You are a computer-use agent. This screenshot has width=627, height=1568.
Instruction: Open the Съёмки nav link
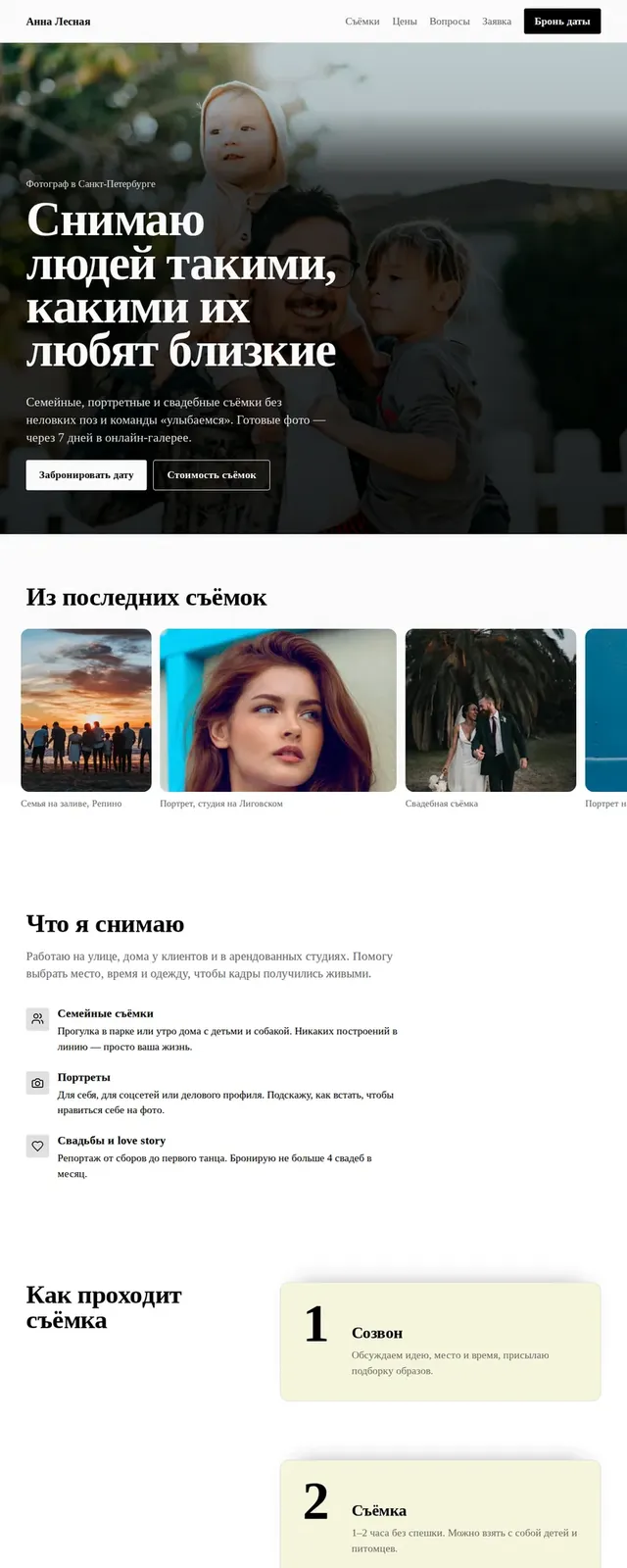pyautogui.click(x=362, y=21)
